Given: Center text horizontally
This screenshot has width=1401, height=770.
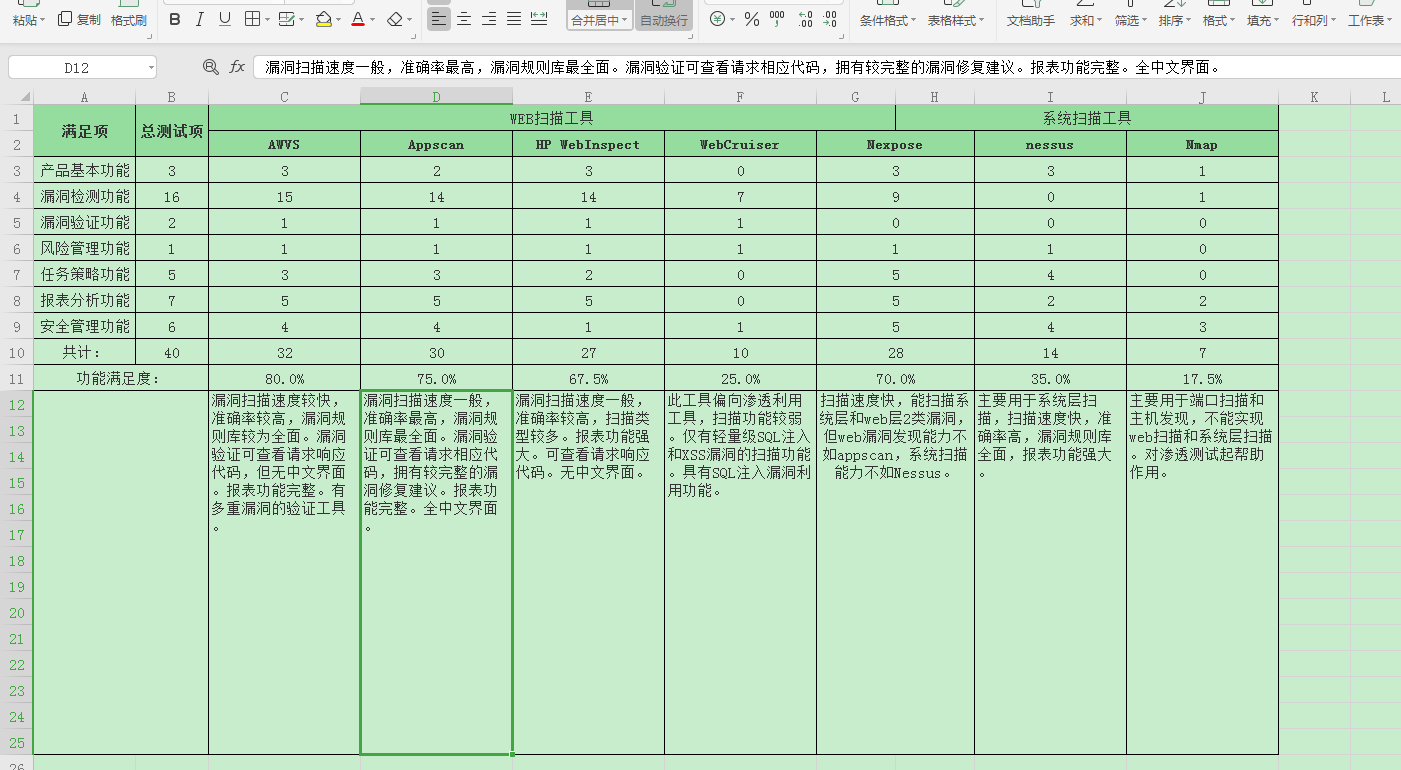Looking at the screenshot, I should click(x=464, y=19).
